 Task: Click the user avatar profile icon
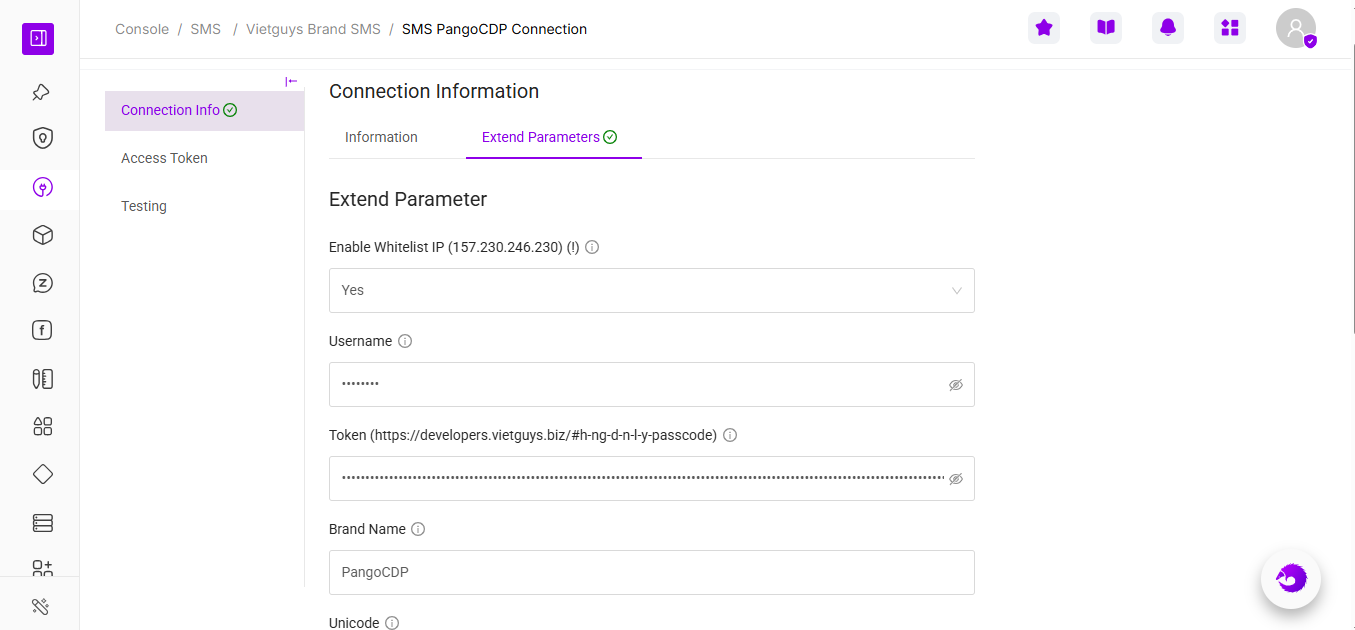point(1296,28)
